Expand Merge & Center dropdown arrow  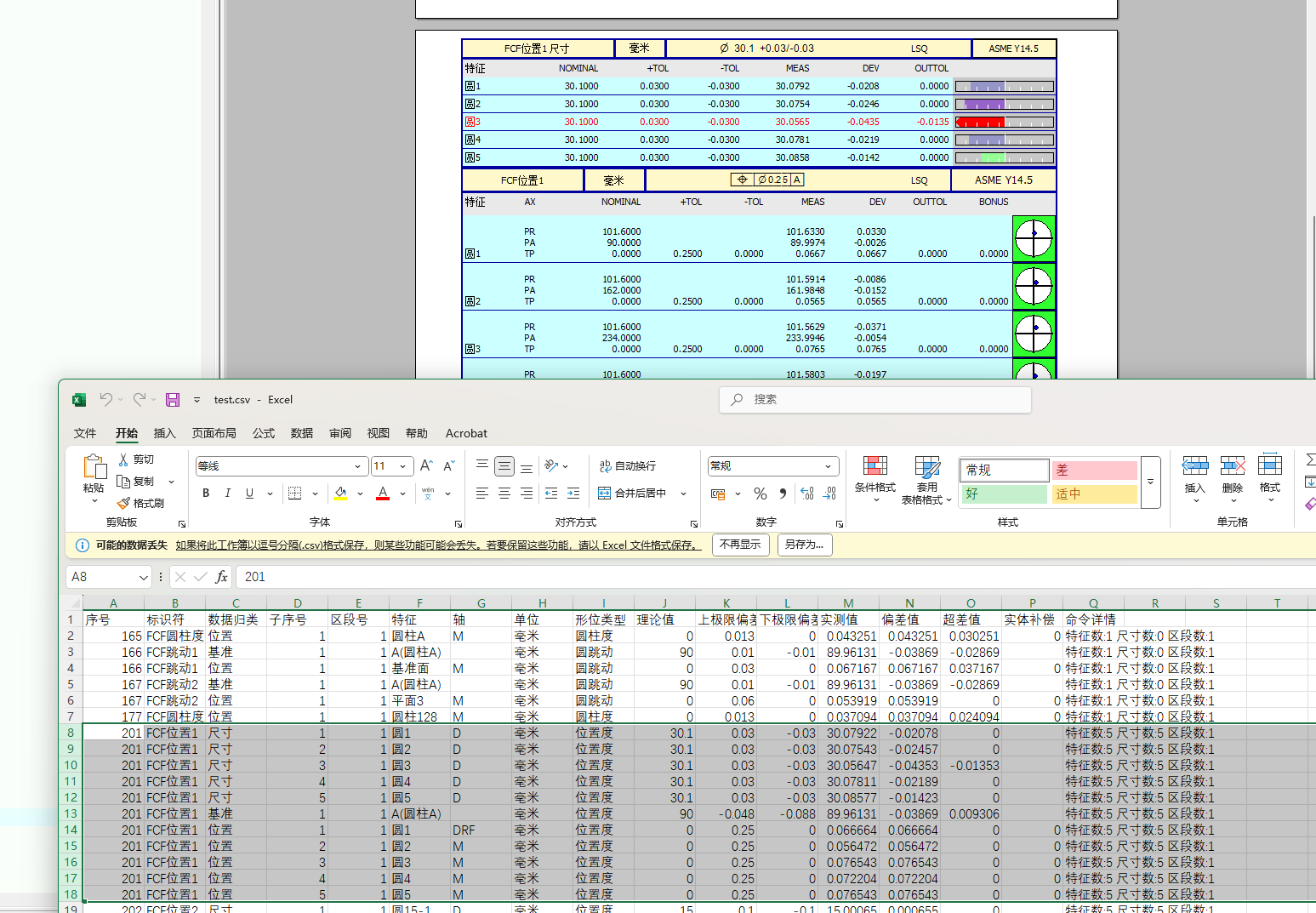(x=683, y=494)
